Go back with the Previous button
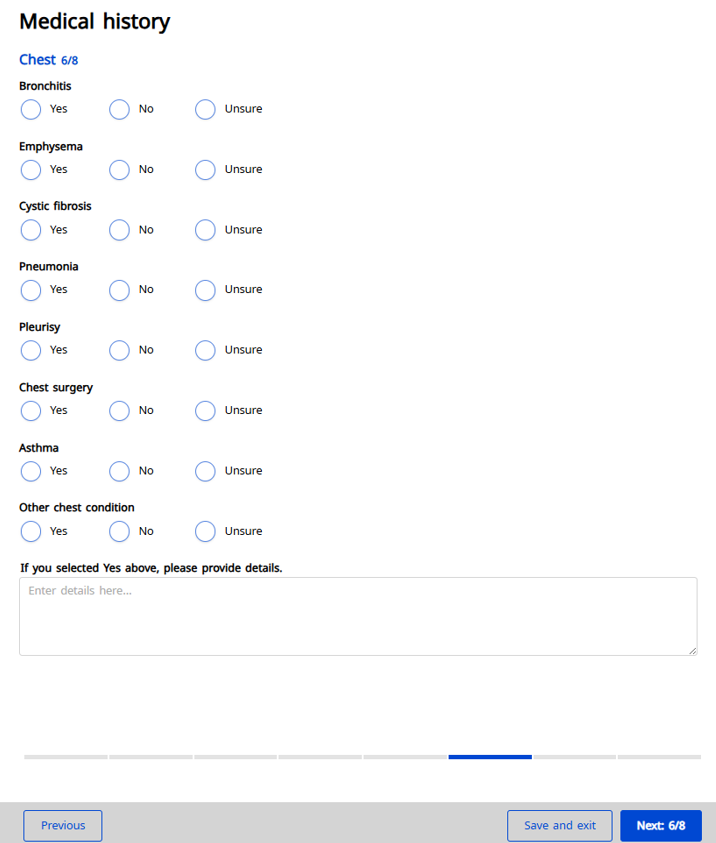This screenshot has height=843, width=716. pyautogui.click(x=63, y=826)
